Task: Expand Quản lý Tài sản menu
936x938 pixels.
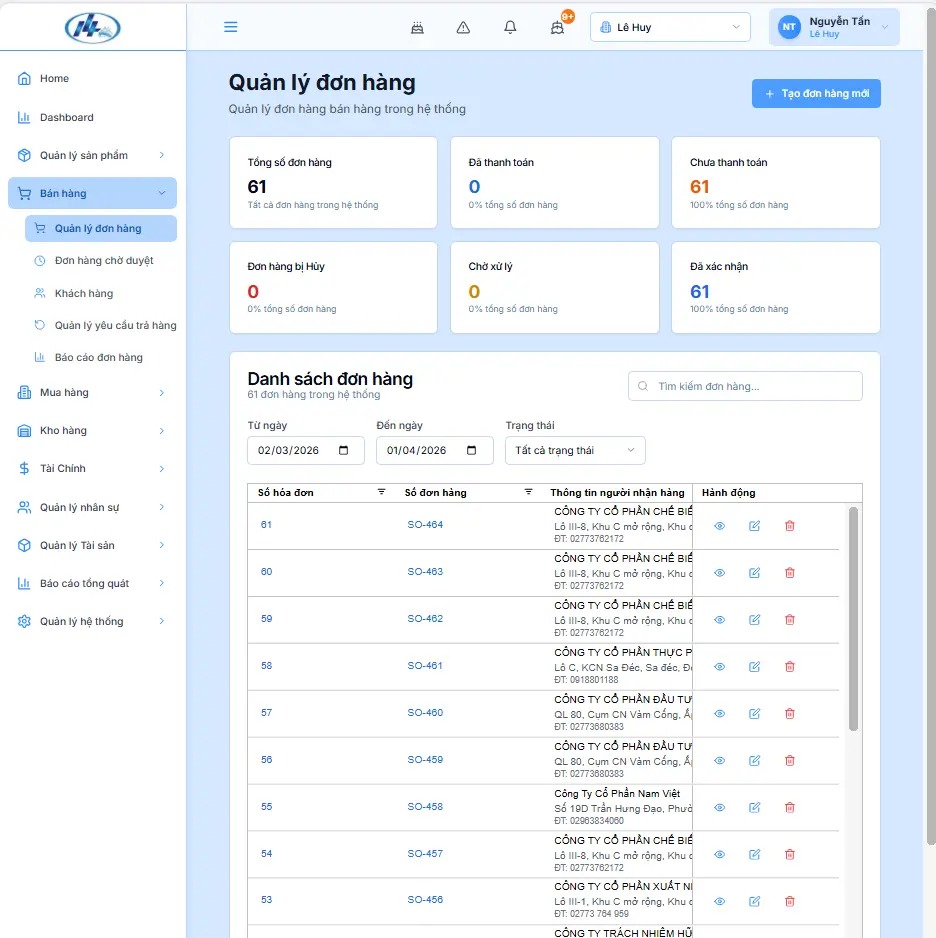Action: tap(93, 545)
